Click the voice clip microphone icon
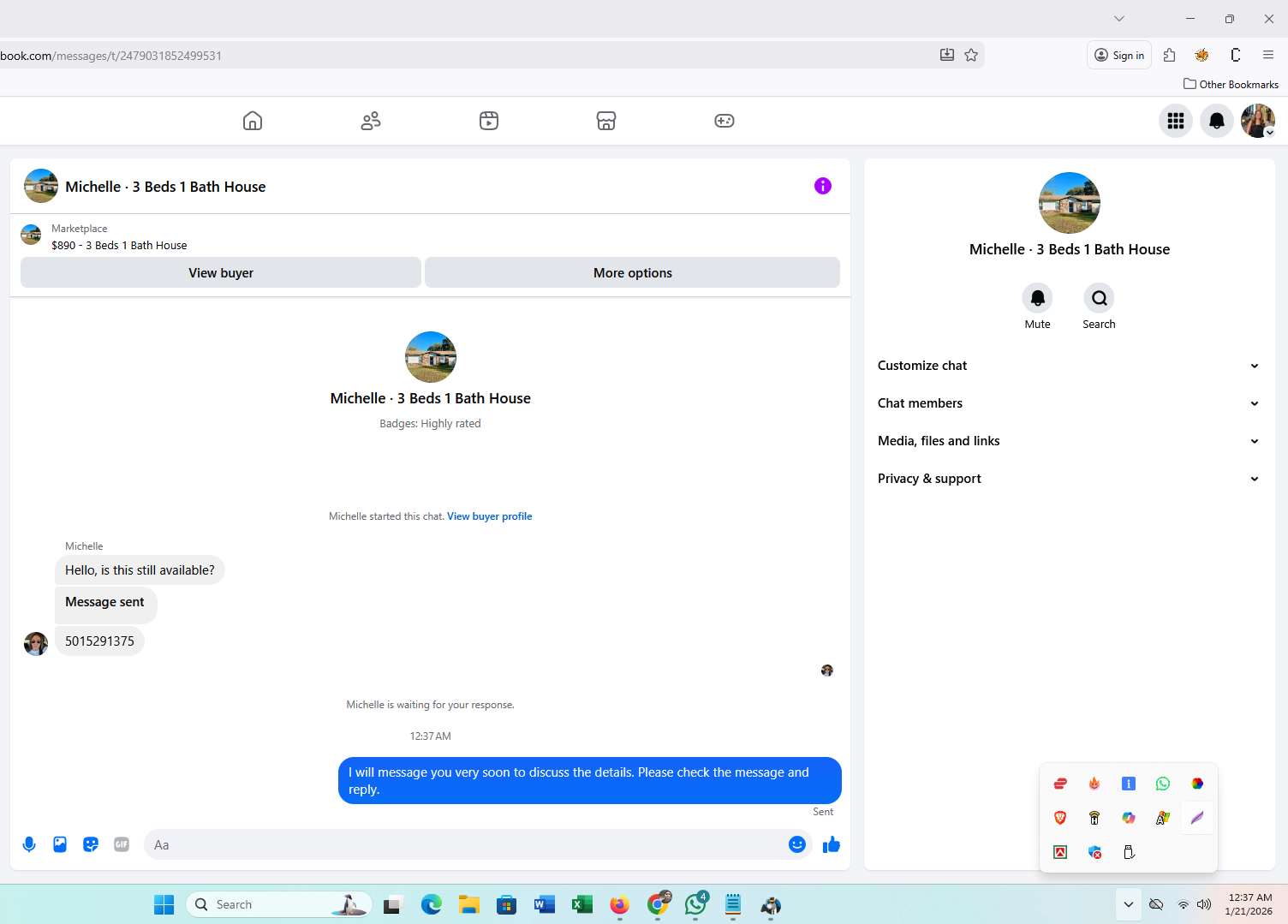 point(29,844)
